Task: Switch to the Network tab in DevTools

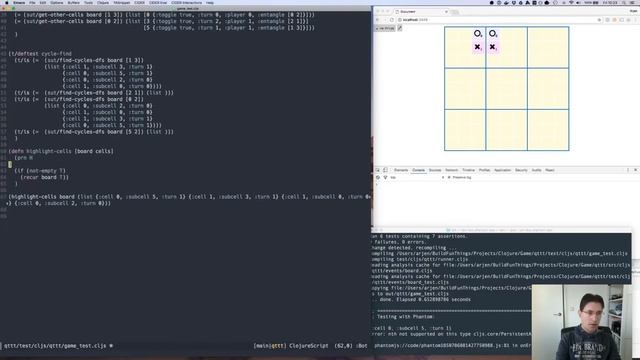Action: 451,170
